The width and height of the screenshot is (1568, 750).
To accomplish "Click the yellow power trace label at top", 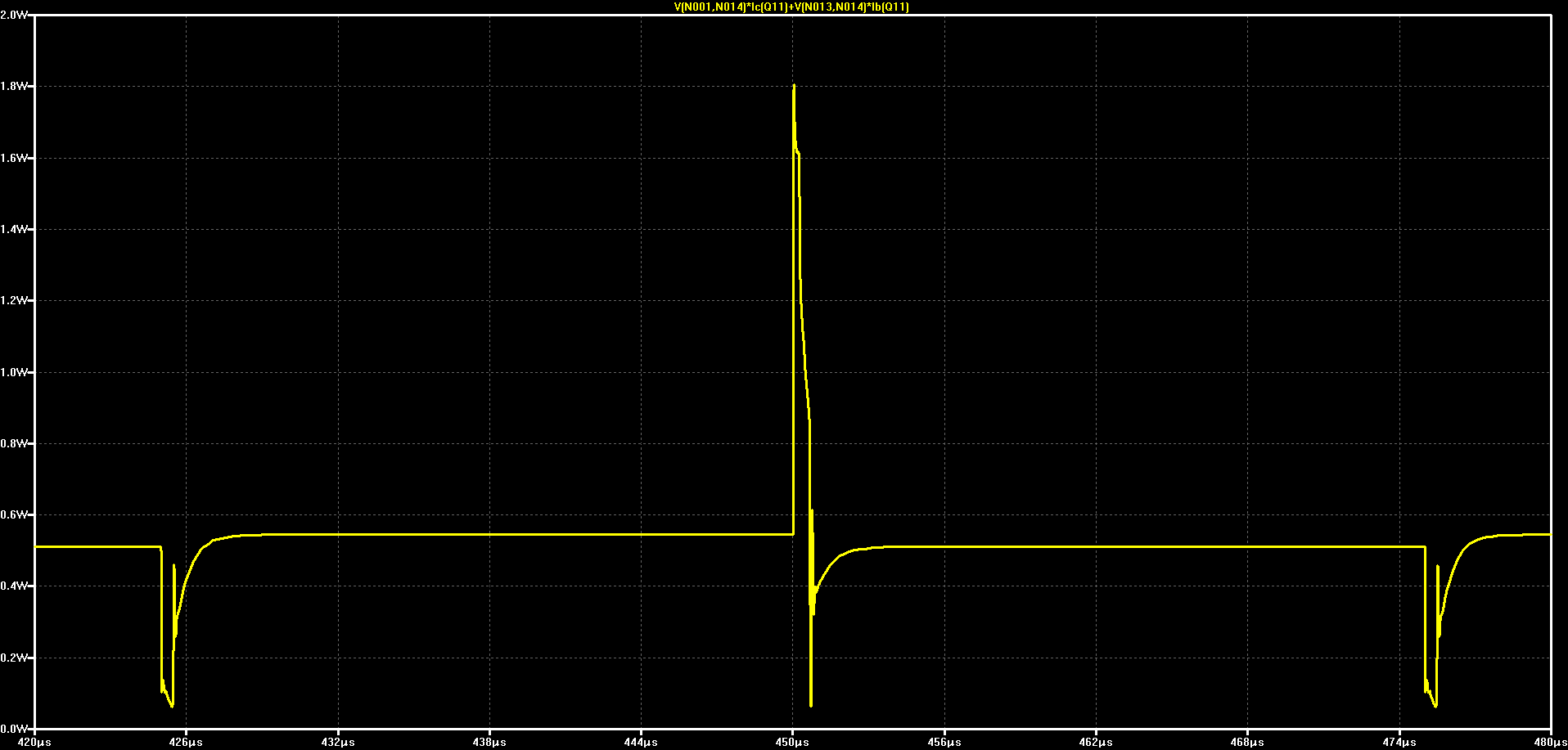I will (x=791, y=7).
